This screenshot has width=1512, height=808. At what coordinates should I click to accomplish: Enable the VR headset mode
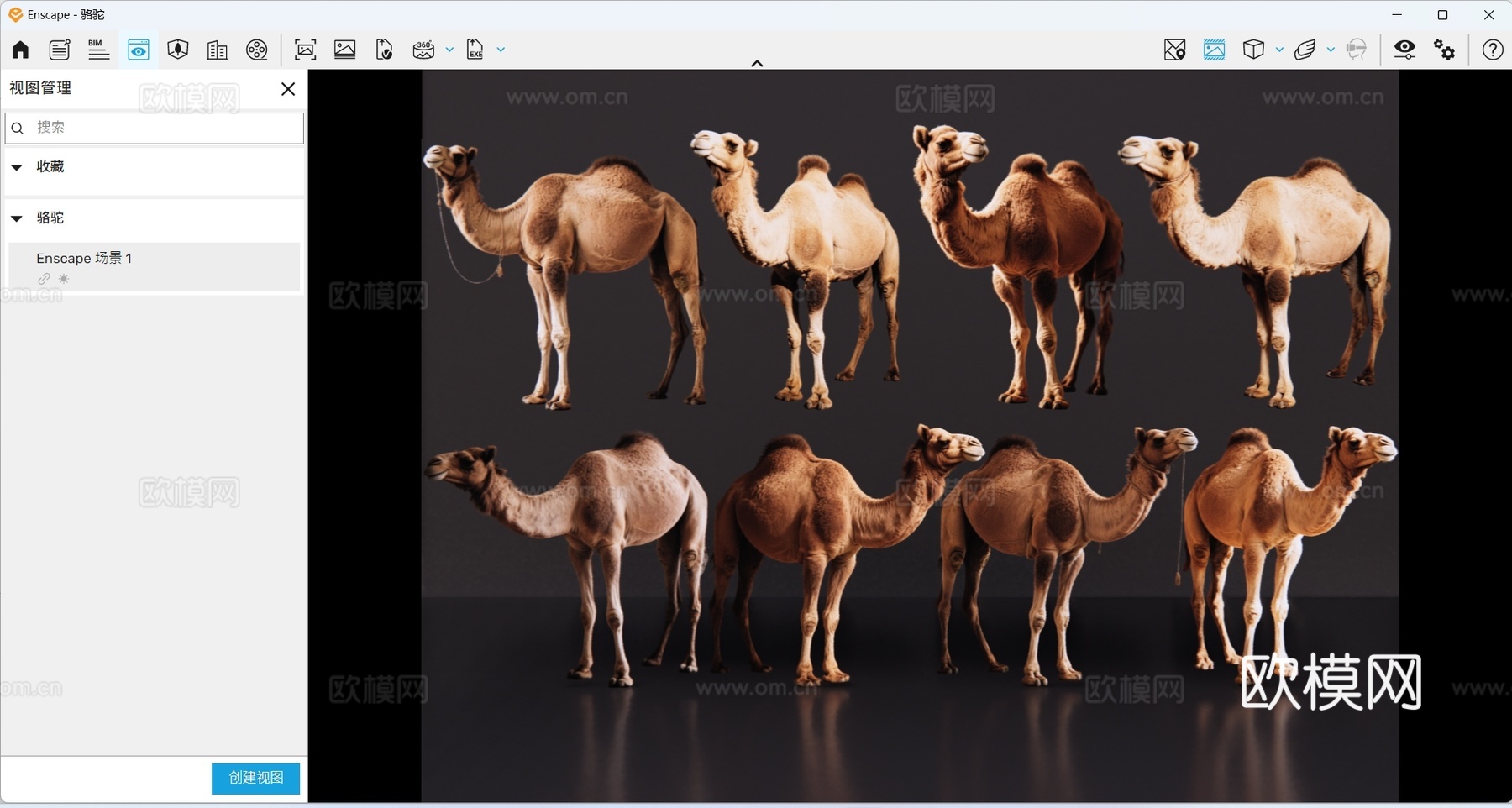point(1356,50)
